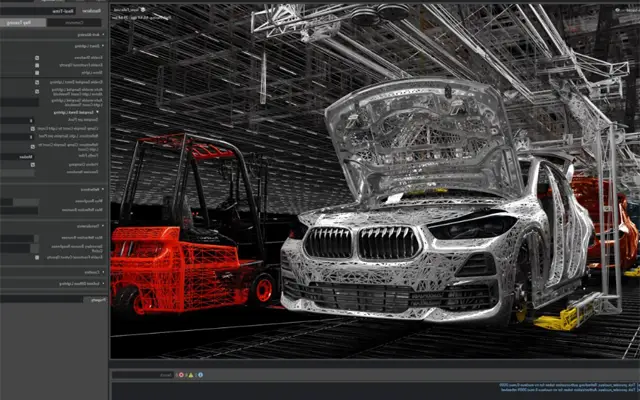Expand the Caustics section
The width and height of the screenshot is (640, 400).
click(x=103, y=272)
